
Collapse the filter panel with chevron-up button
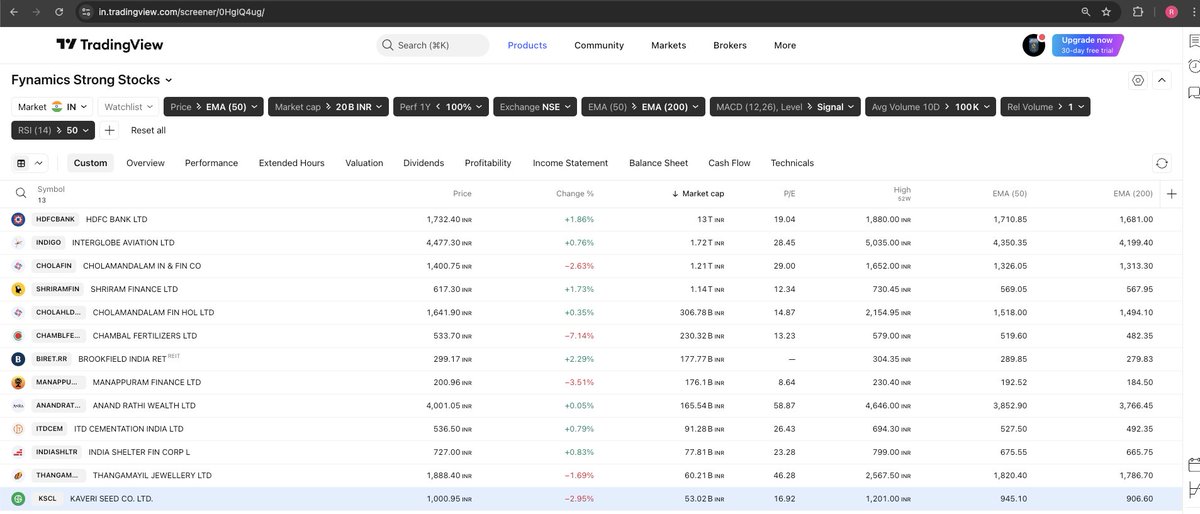(x=1162, y=80)
